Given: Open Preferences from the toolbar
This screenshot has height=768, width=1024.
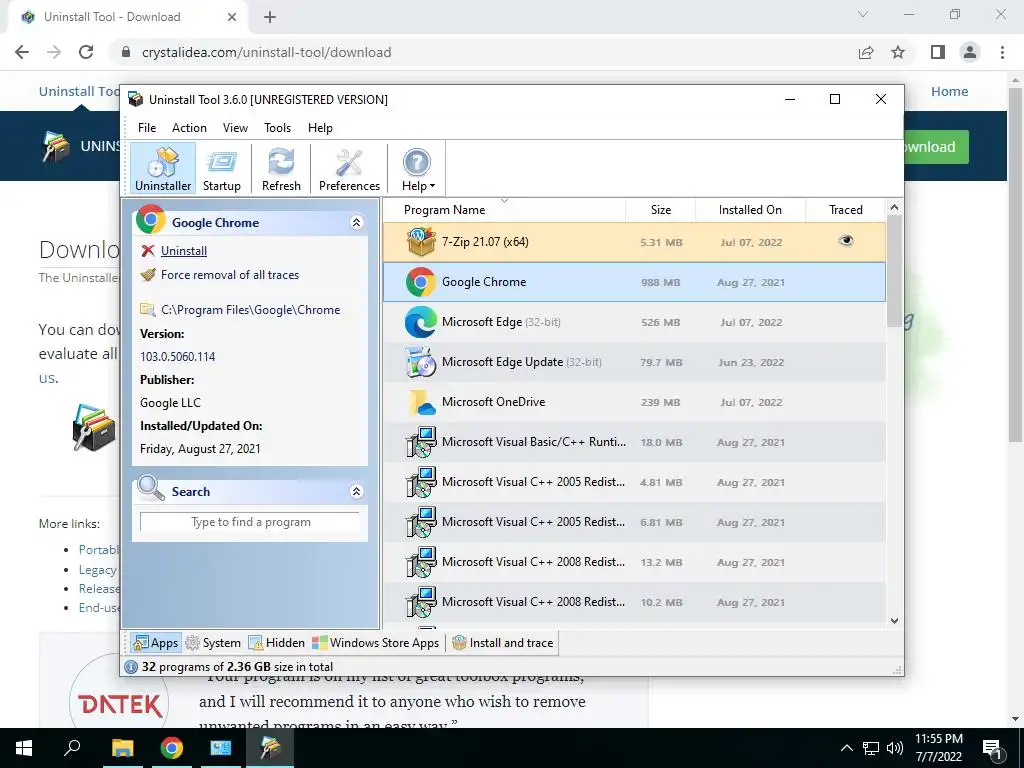Looking at the screenshot, I should [349, 168].
